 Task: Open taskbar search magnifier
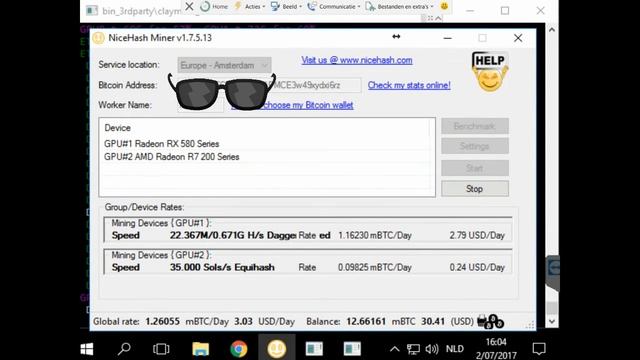[x=124, y=349]
